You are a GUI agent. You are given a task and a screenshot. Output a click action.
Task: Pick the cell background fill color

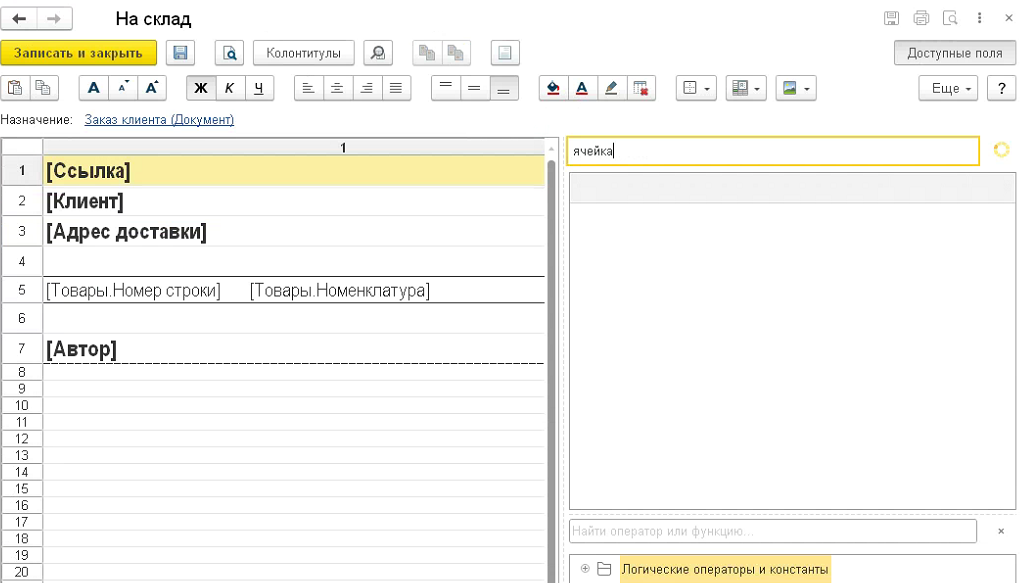553,88
